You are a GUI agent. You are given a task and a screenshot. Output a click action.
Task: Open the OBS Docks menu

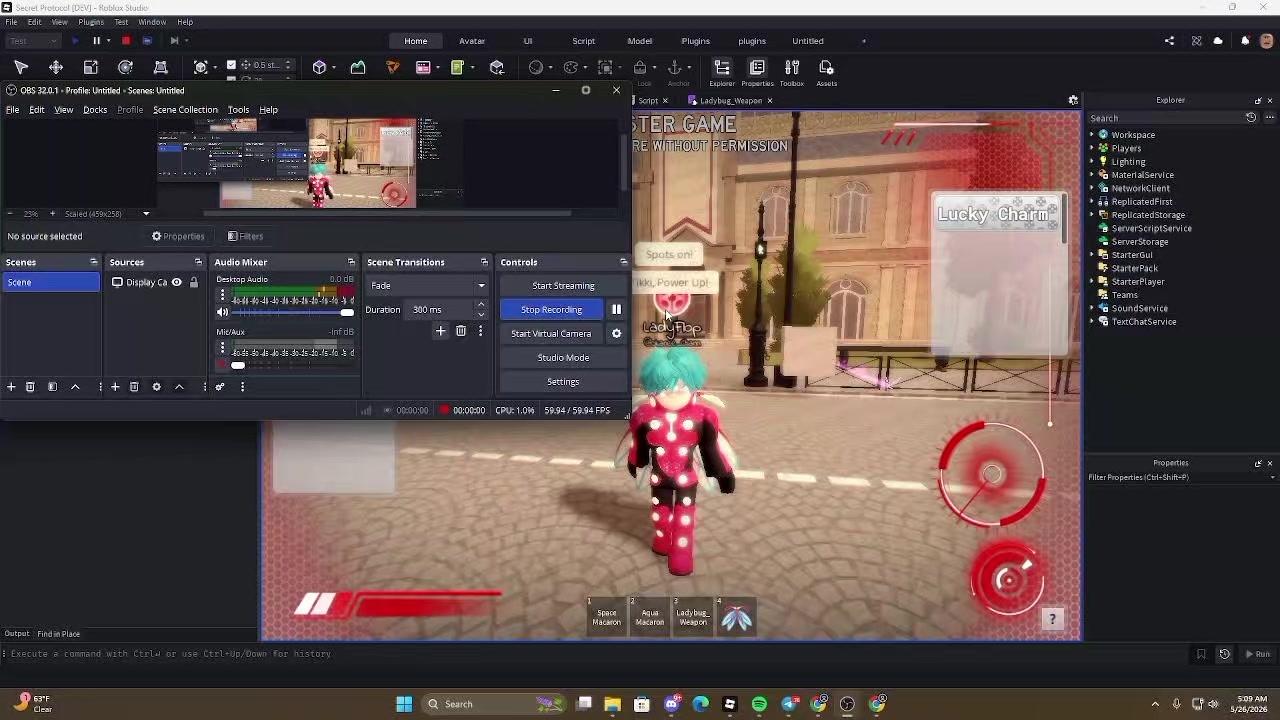pos(95,110)
